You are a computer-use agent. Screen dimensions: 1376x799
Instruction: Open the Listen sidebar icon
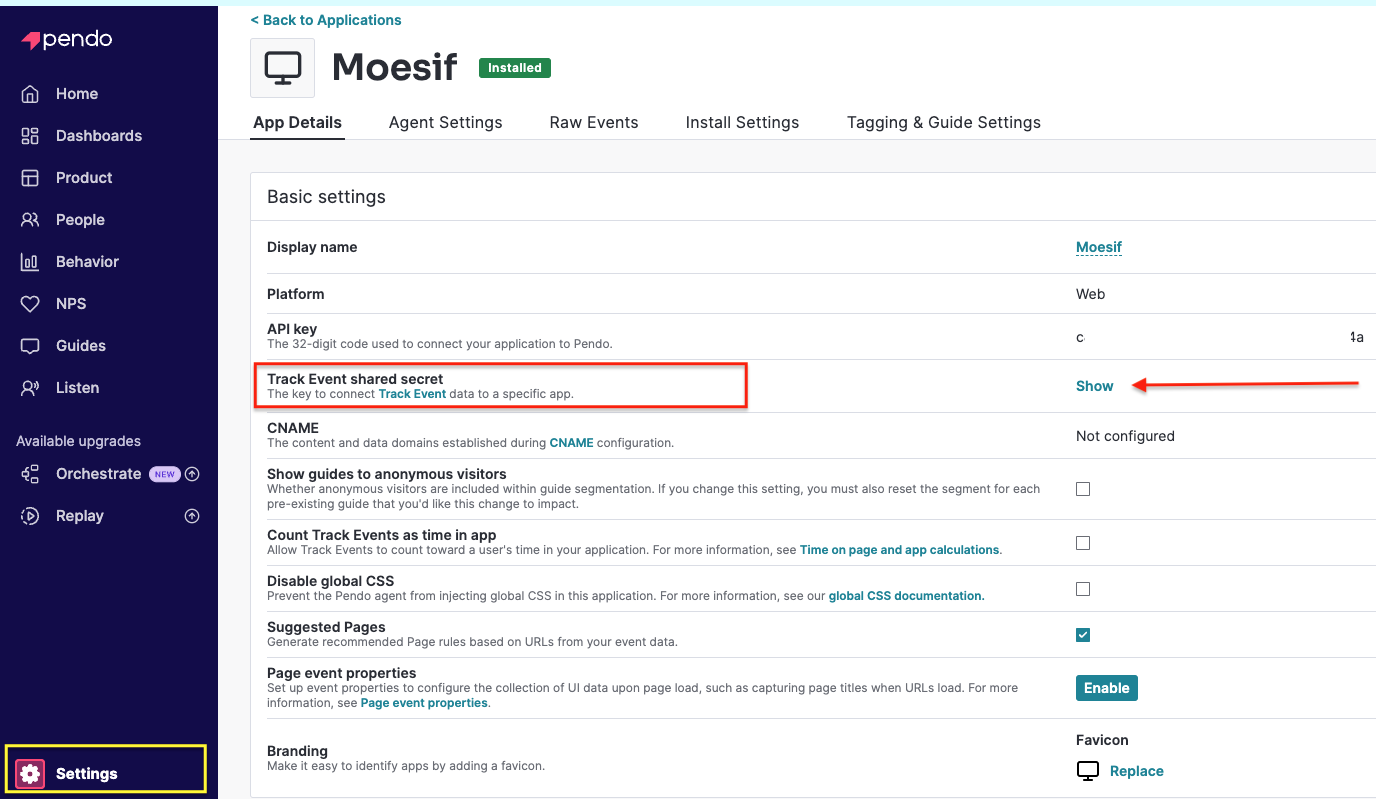[x=30, y=388]
